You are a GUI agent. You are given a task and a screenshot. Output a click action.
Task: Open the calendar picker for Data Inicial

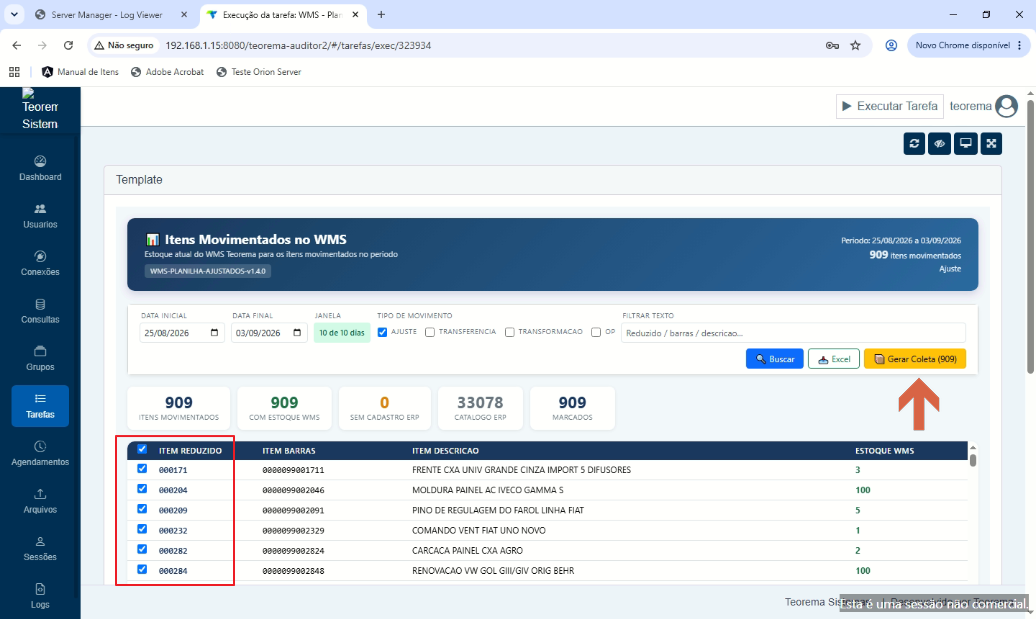(x=214, y=333)
